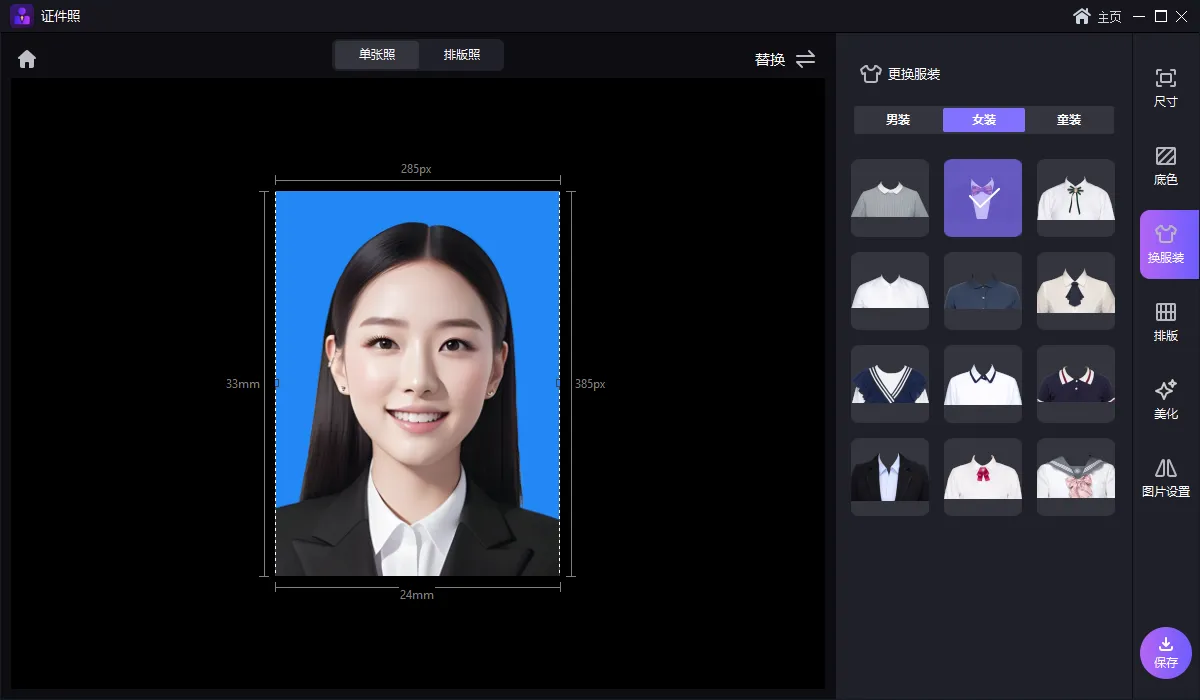The height and width of the screenshot is (700, 1200).
Task: Click the home icon above the canvas
Action: 27,59
